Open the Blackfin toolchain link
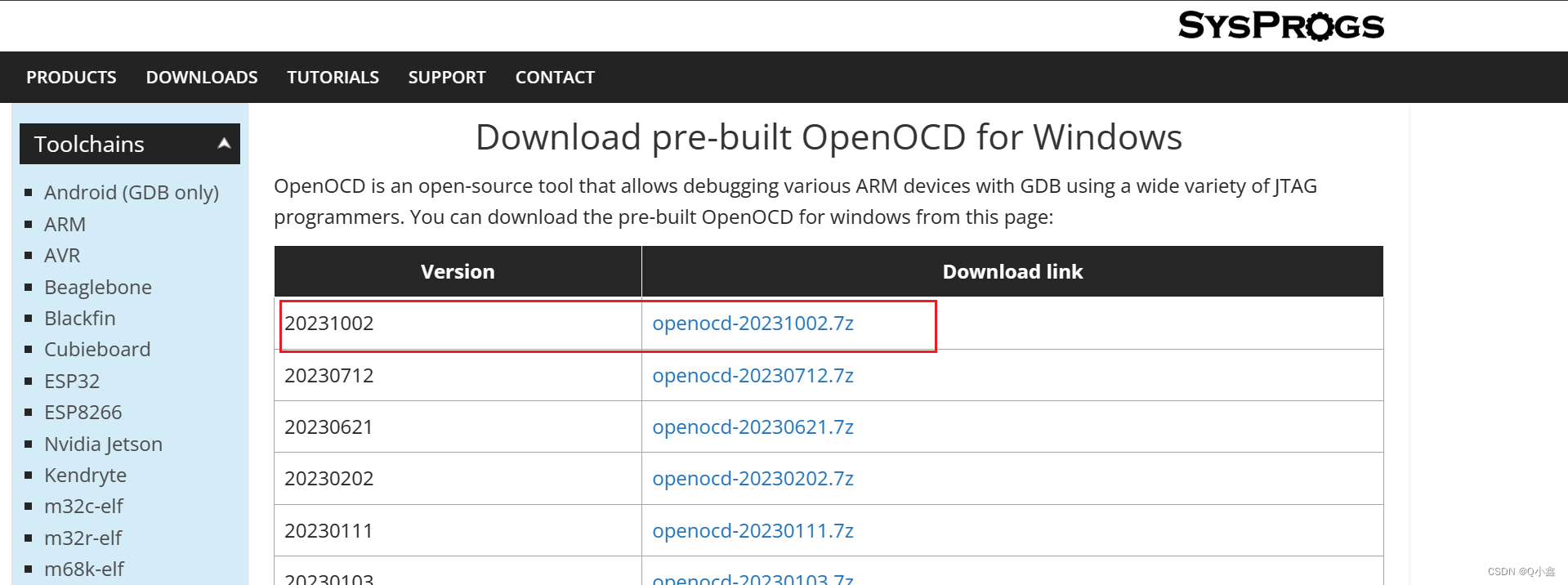1568x585 pixels. 80,318
